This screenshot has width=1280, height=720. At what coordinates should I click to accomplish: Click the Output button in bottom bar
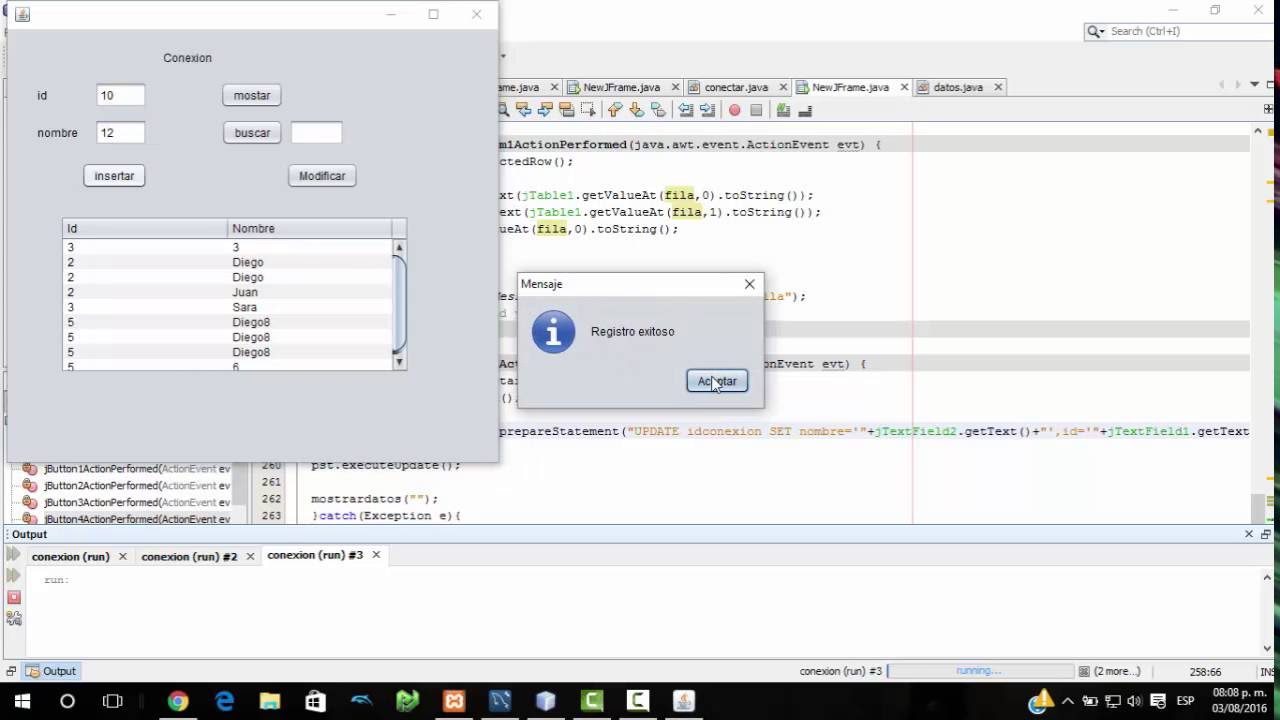(x=52, y=671)
